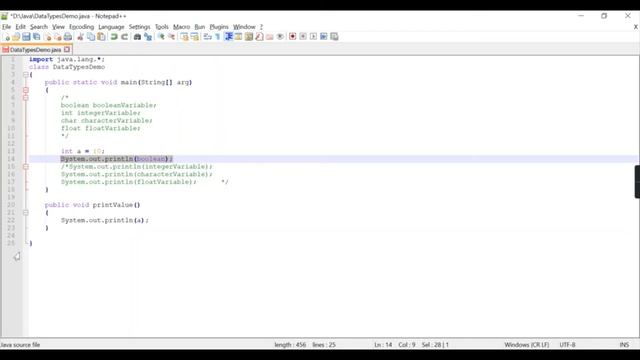The image size is (640, 360).
Task: Click the Redo toolbar icon
Action: pyautogui.click(x=124, y=37)
